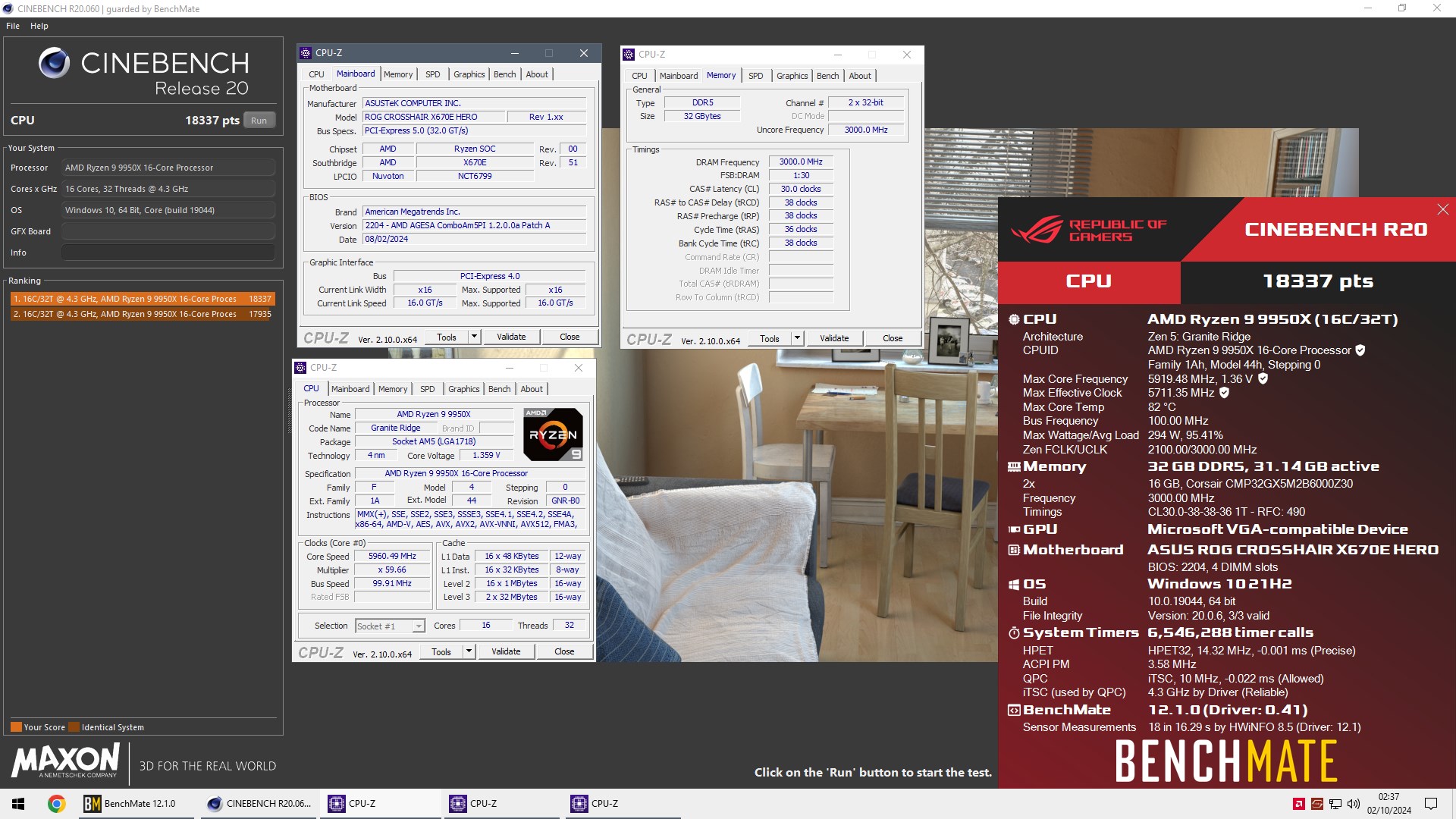Switch to BenchMate 12.1.0 taskbar item
The width and height of the screenshot is (1456, 819).
coord(136,804)
